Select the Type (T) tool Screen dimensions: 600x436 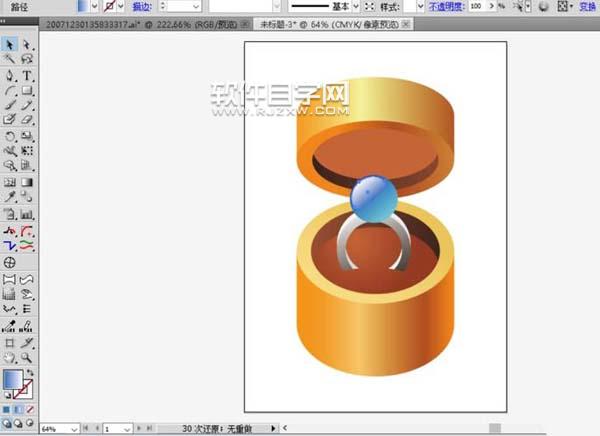pos(27,75)
